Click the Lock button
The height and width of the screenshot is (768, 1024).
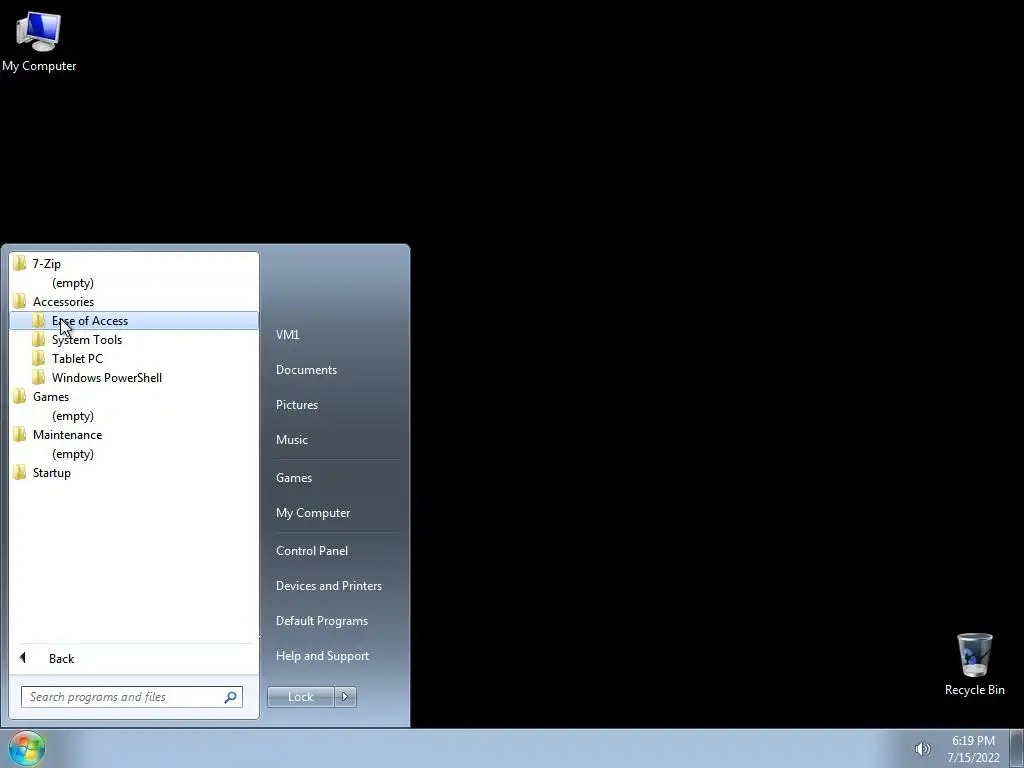tap(300, 696)
